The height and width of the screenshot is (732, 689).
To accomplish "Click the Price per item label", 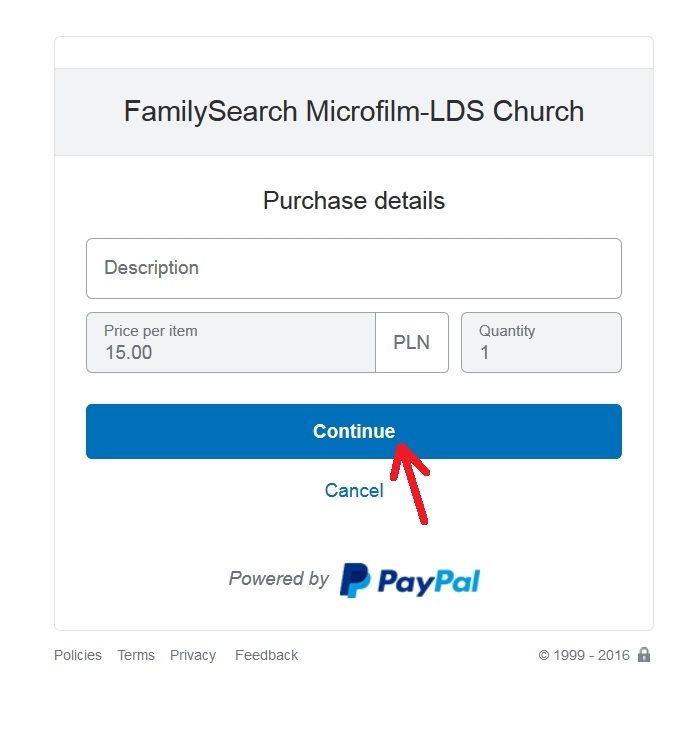I will (151, 331).
